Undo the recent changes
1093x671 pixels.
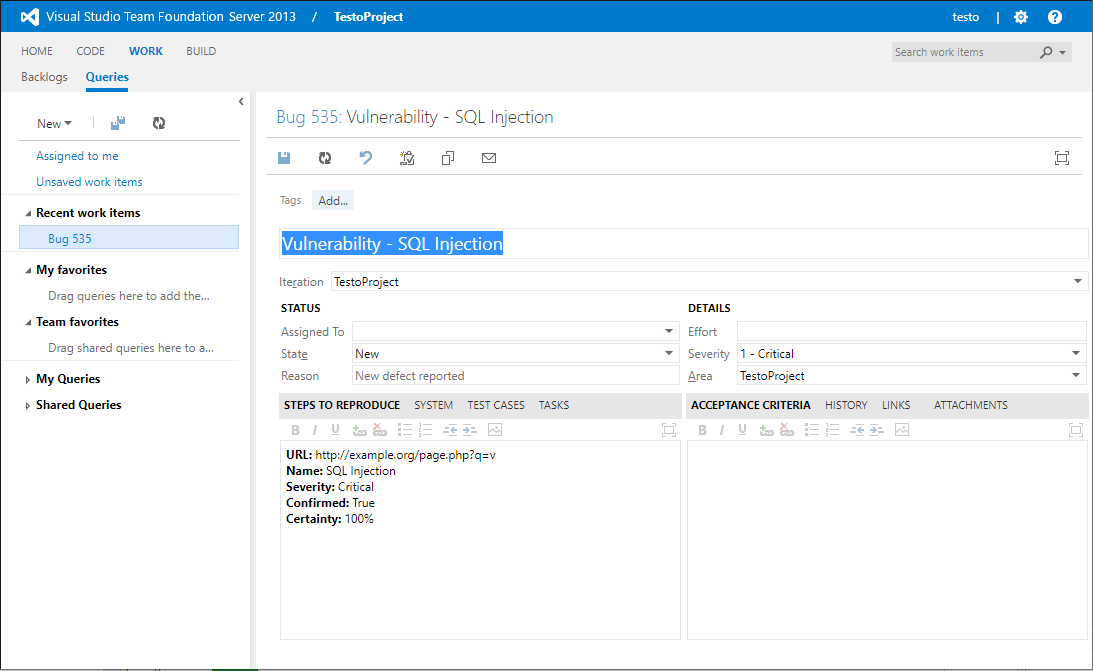[x=365, y=158]
